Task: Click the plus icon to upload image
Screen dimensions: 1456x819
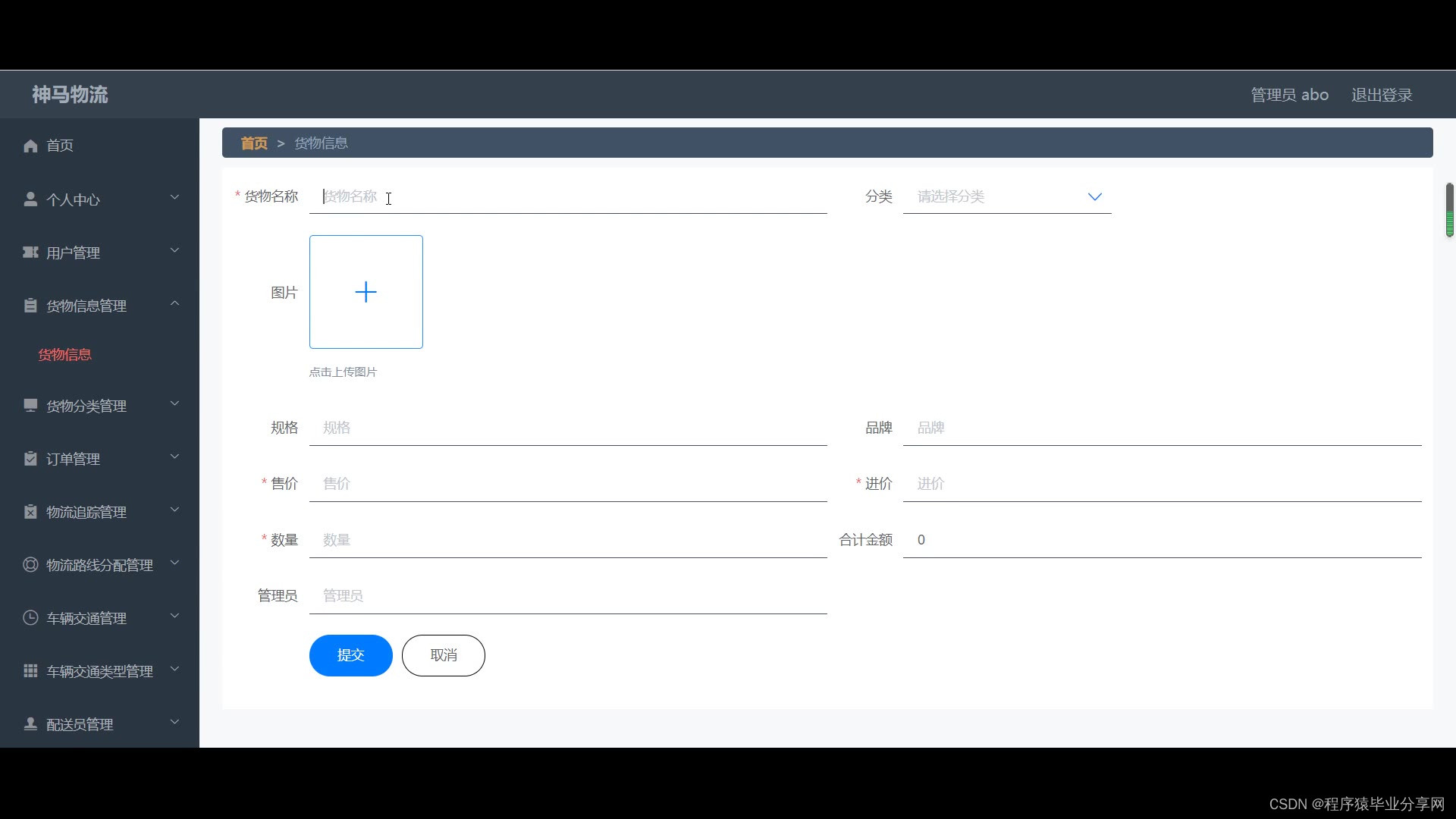Action: [x=366, y=292]
